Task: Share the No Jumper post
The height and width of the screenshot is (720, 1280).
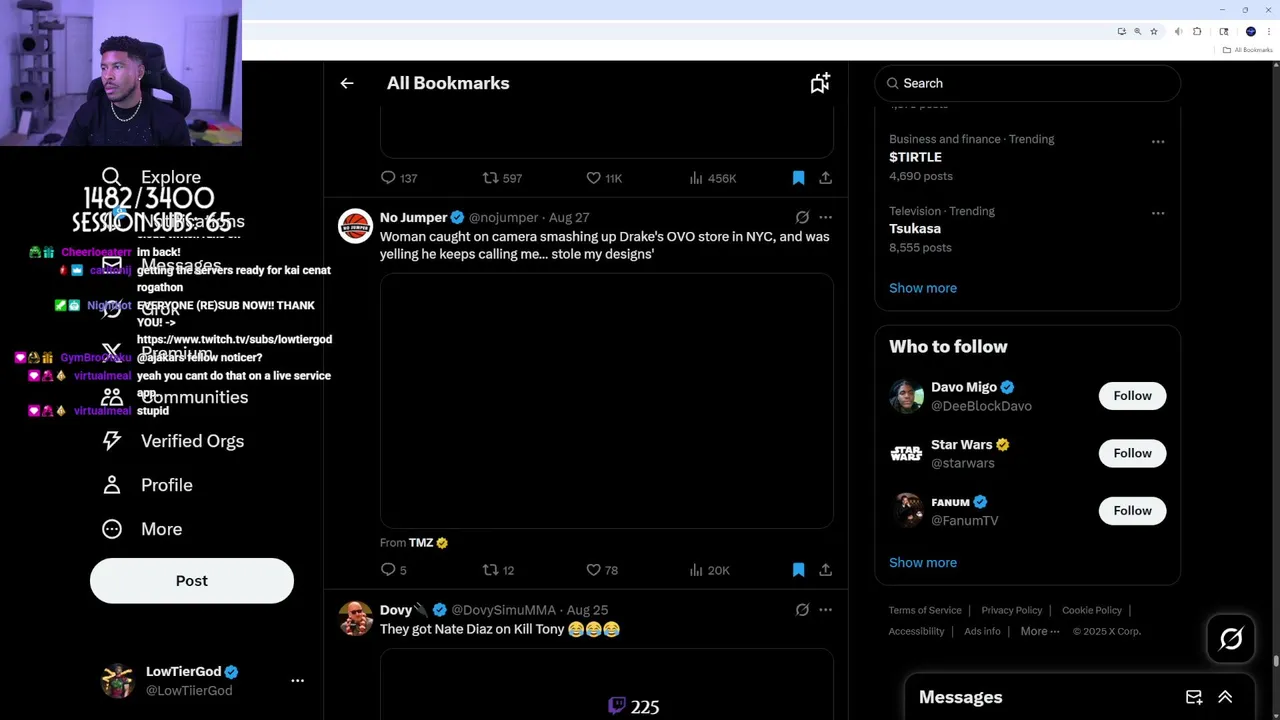Action: point(825,570)
